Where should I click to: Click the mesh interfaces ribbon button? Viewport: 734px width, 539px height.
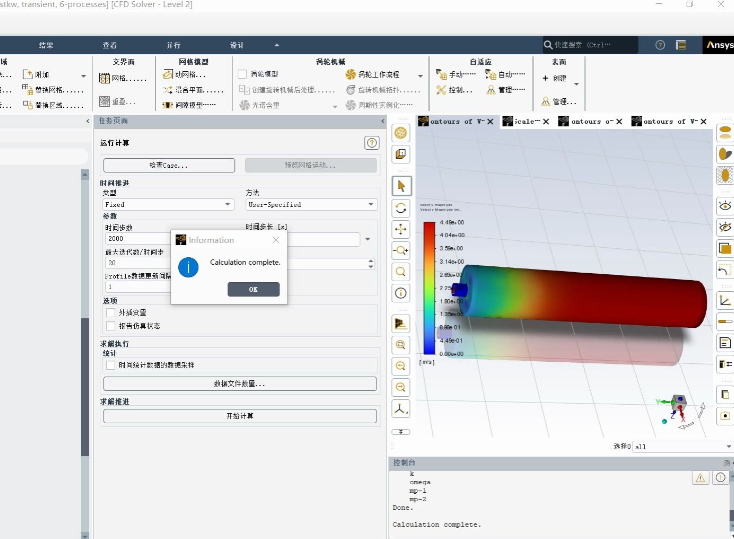click(x=123, y=78)
